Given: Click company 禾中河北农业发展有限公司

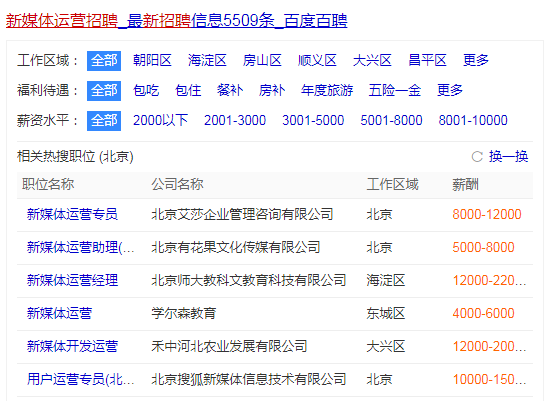Looking at the screenshot, I should tap(229, 346).
